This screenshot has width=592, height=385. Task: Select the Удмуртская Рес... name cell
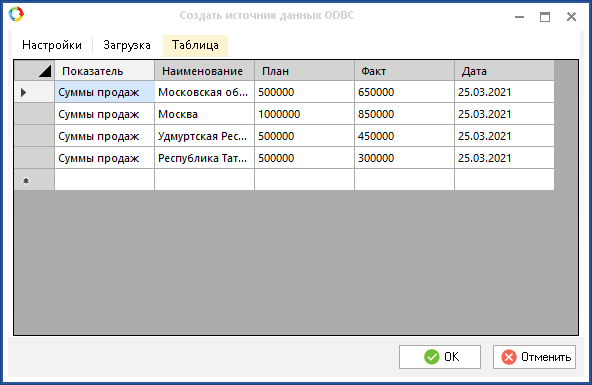click(x=204, y=136)
